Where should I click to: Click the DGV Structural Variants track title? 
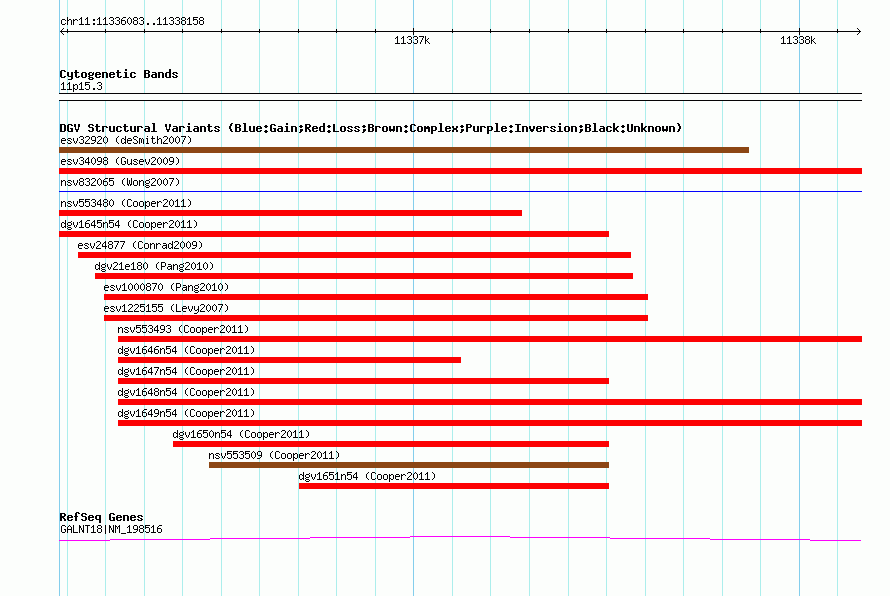[x=371, y=128]
